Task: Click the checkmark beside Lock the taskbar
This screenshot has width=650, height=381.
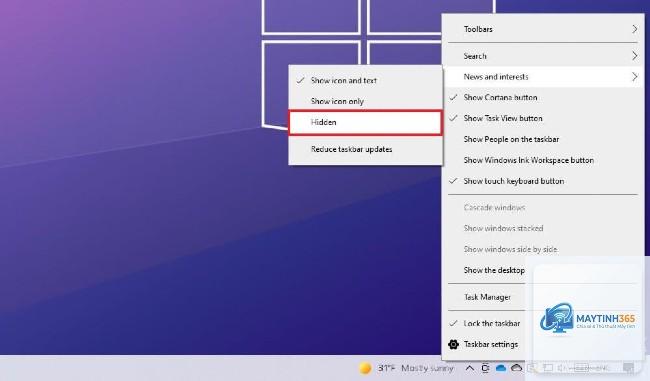Action: (454, 323)
